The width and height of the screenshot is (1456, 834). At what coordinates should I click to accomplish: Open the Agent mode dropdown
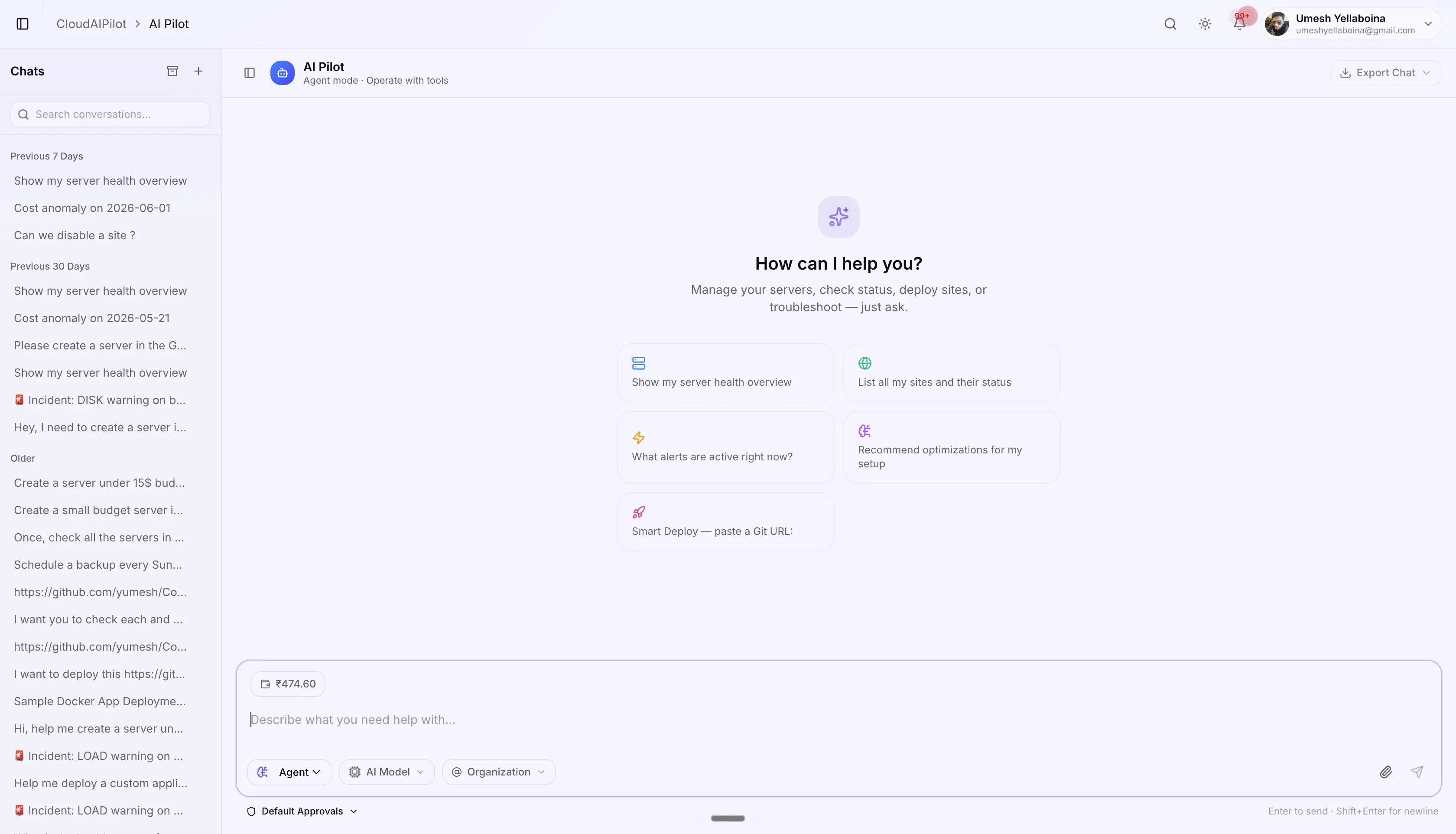pyautogui.click(x=290, y=772)
